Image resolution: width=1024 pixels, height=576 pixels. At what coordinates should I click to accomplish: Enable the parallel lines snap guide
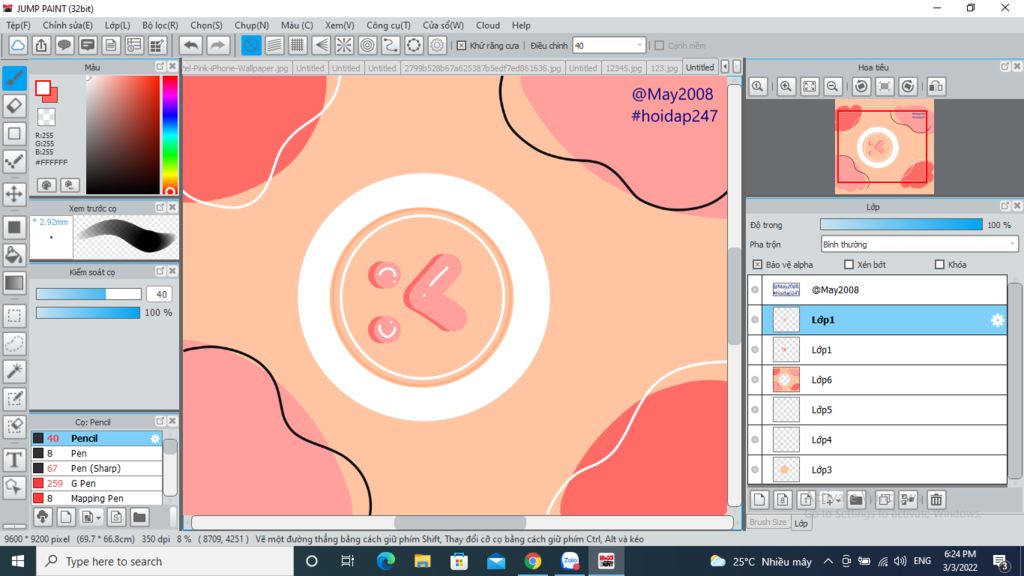(274, 45)
